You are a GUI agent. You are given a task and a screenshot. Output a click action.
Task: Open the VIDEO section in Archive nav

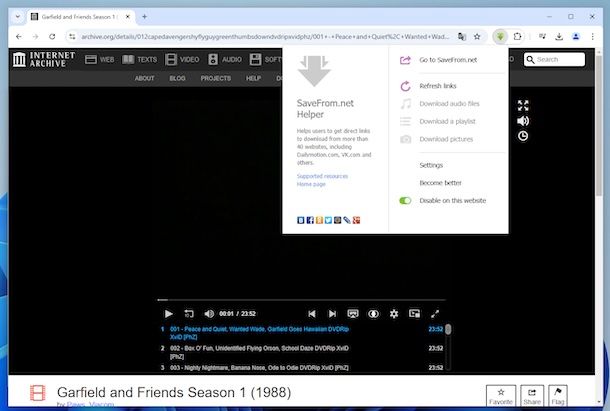182,59
